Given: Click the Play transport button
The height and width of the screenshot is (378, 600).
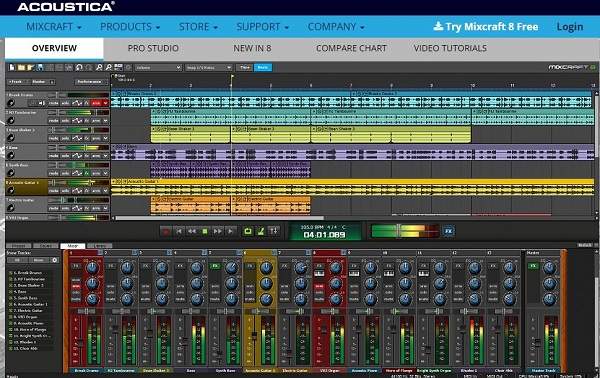Looking at the screenshot, I should tap(230, 231).
